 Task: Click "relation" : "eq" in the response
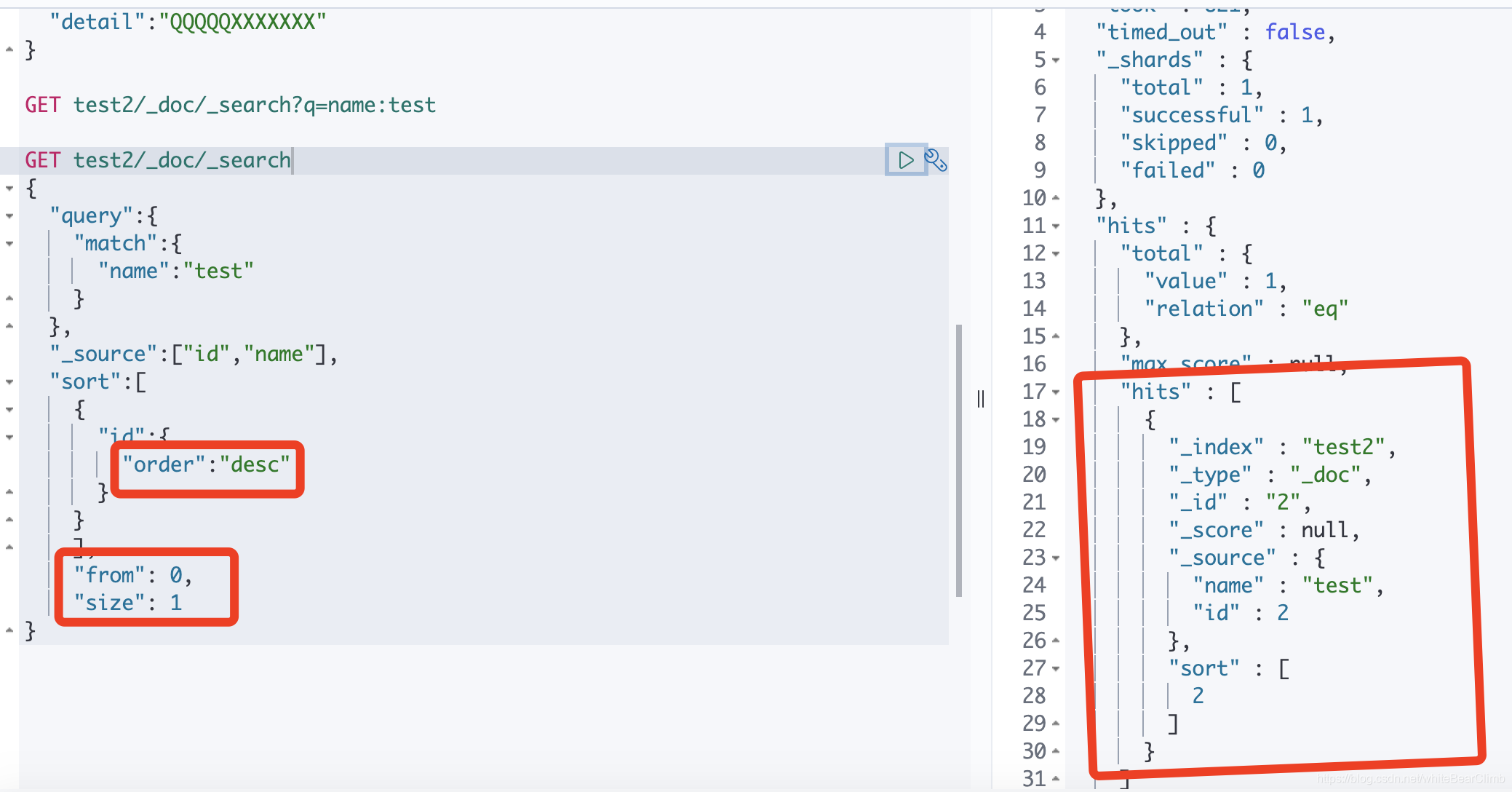[x=1246, y=309]
